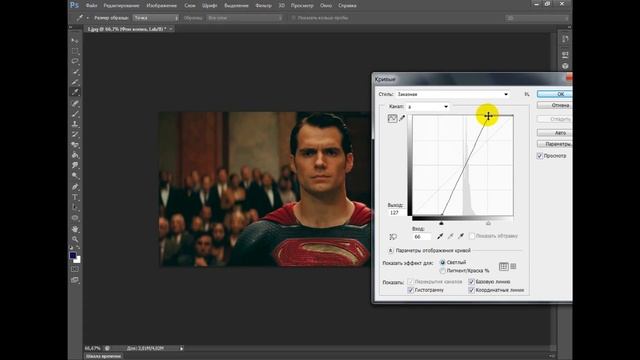This screenshot has width=640, height=360.
Task: Choose pencil draw-curve mode icon
Action: (x=402, y=118)
